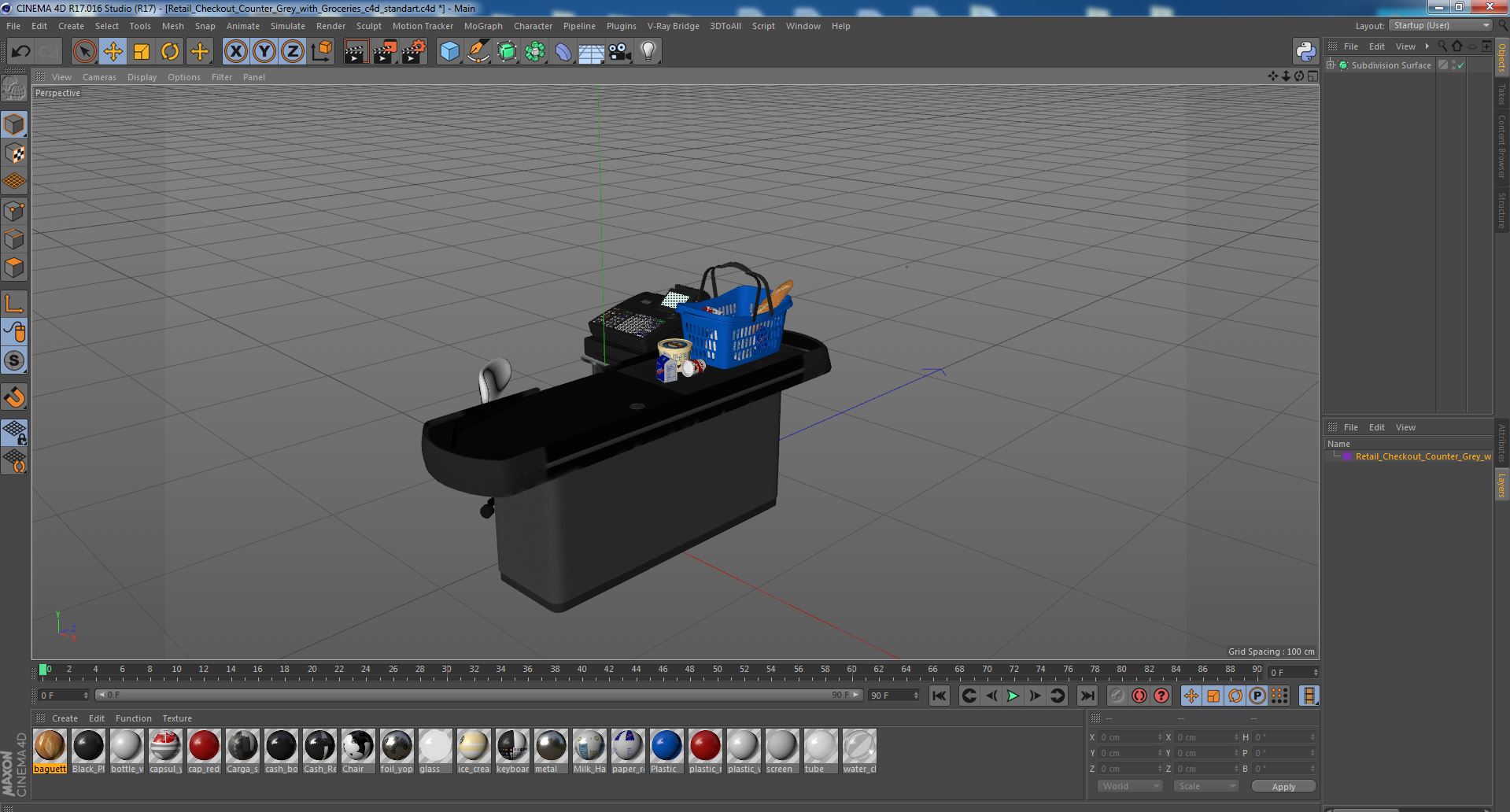1510x812 pixels.
Task: Add a Floor environment object
Action: [591, 52]
